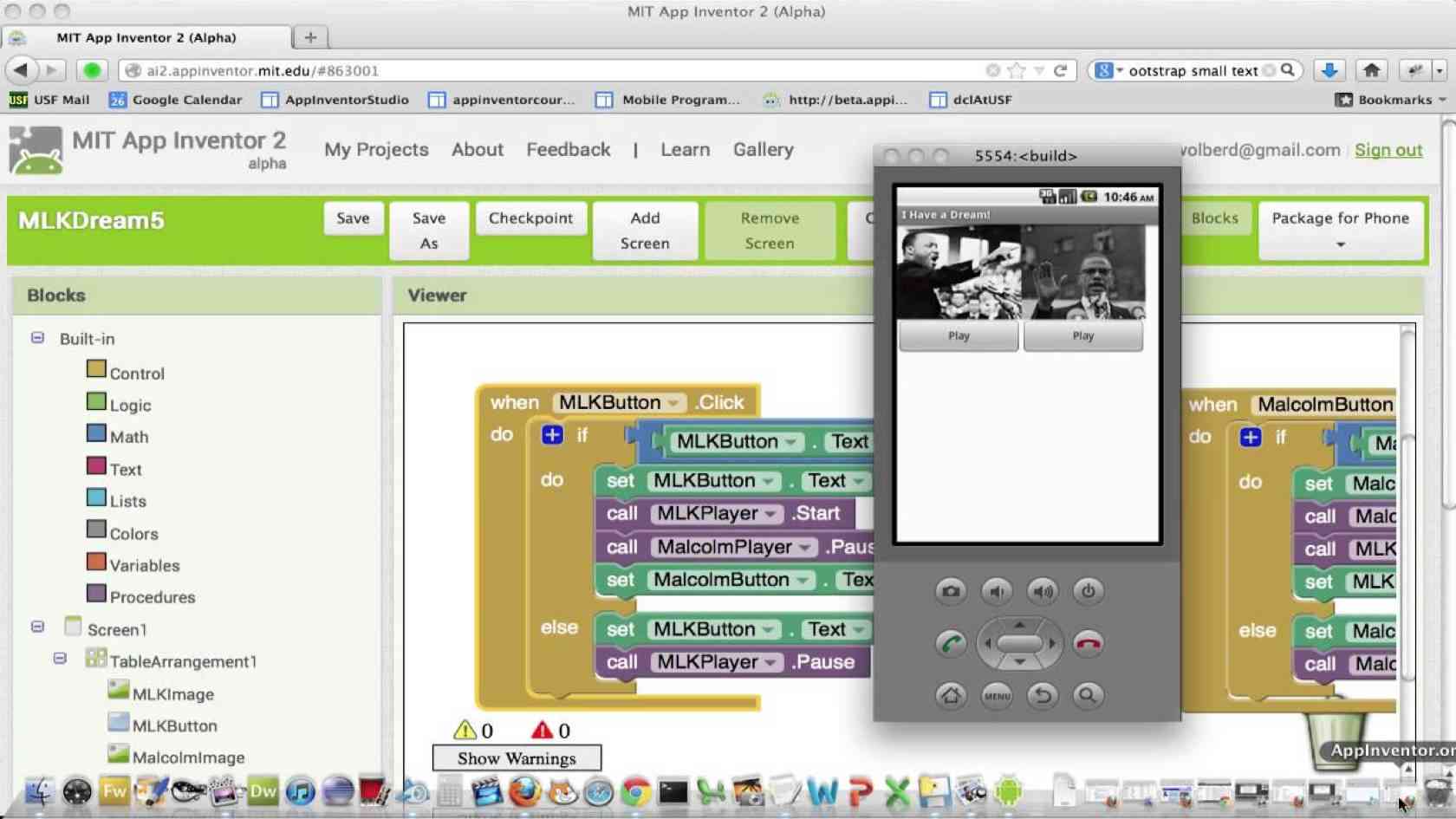
Task: Click the MIT App Inventor android logo
Action: coord(36,150)
